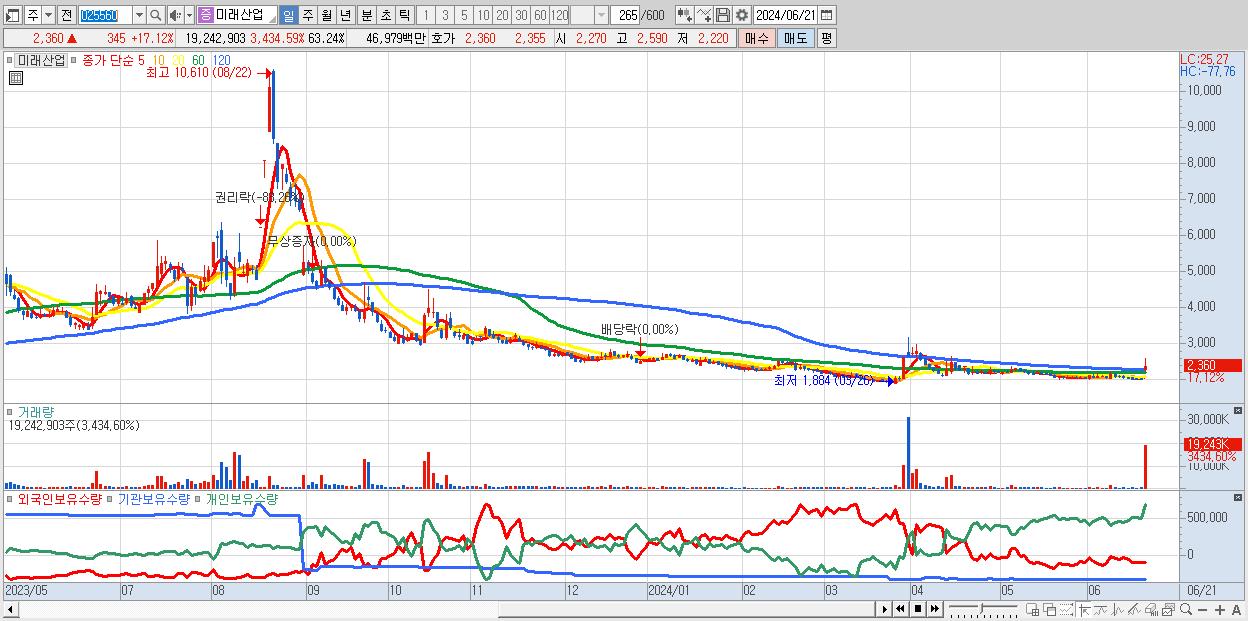Toggle the 전 button next to stock code

[x=66, y=15]
